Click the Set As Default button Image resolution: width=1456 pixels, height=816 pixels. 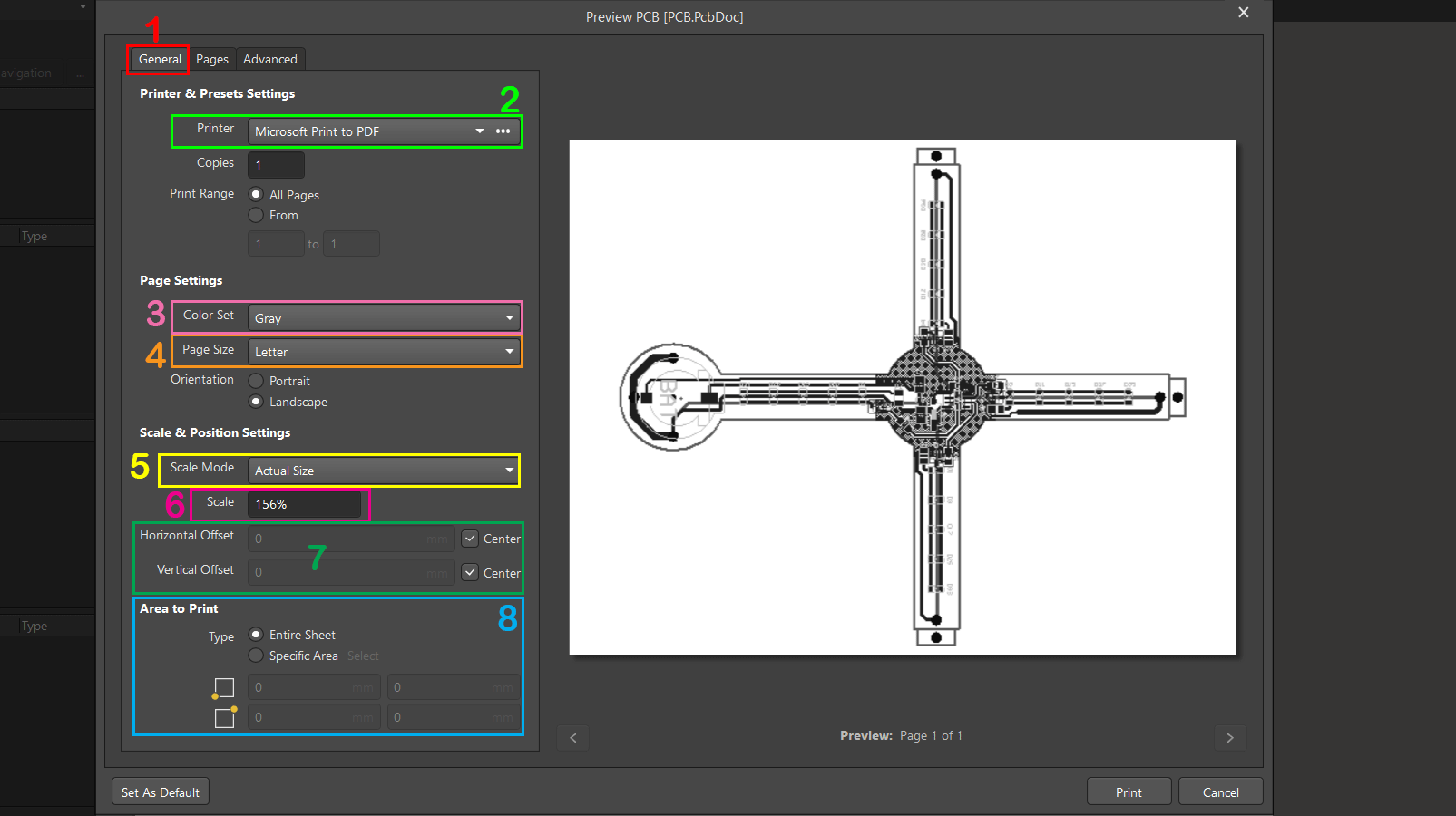[161, 792]
